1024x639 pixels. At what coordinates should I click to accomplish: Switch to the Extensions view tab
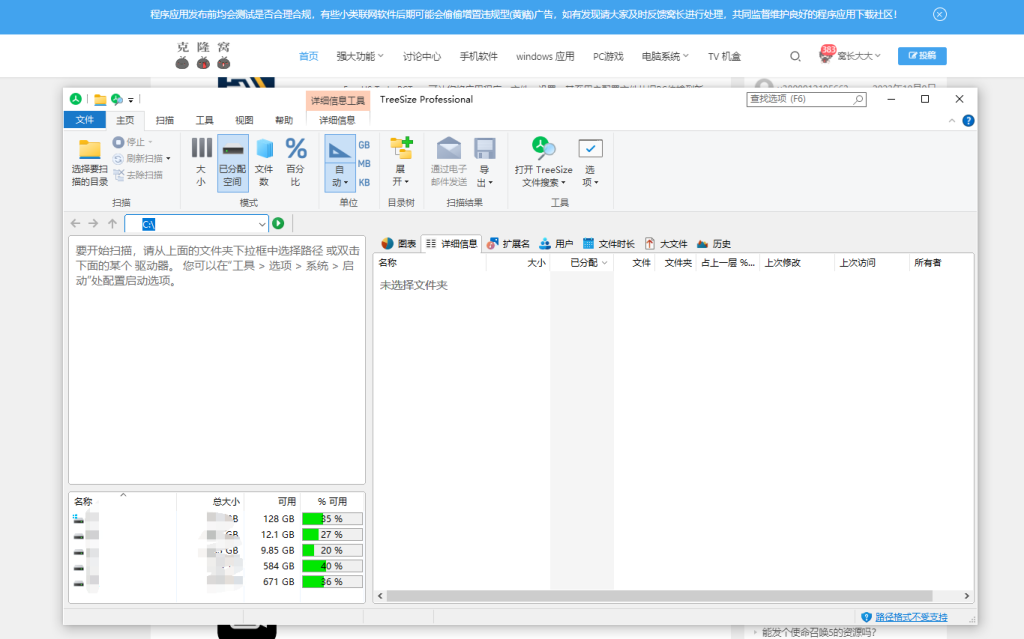[508, 244]
